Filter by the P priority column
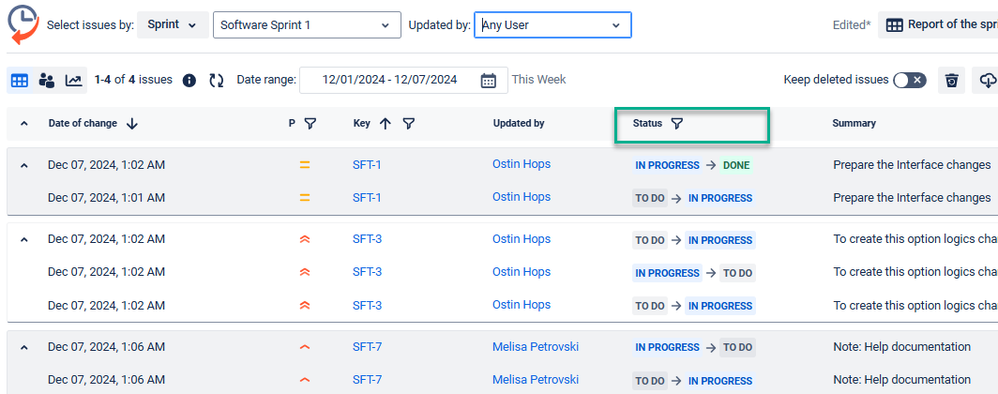 coord(309,123)
